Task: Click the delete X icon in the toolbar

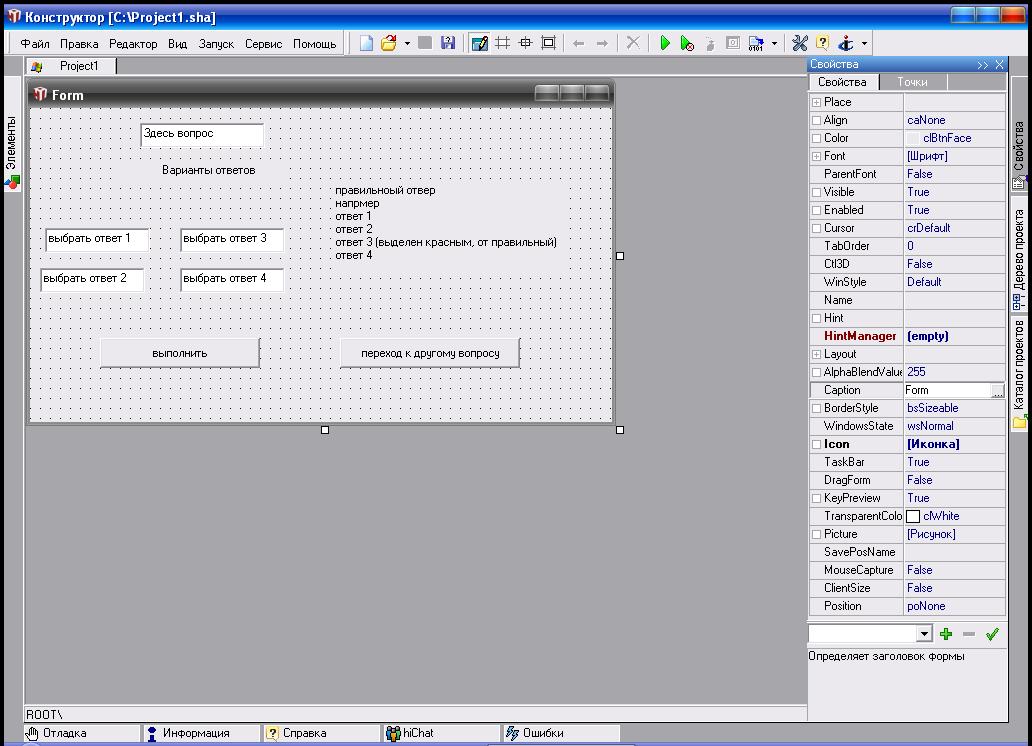Action: point(632,43)
